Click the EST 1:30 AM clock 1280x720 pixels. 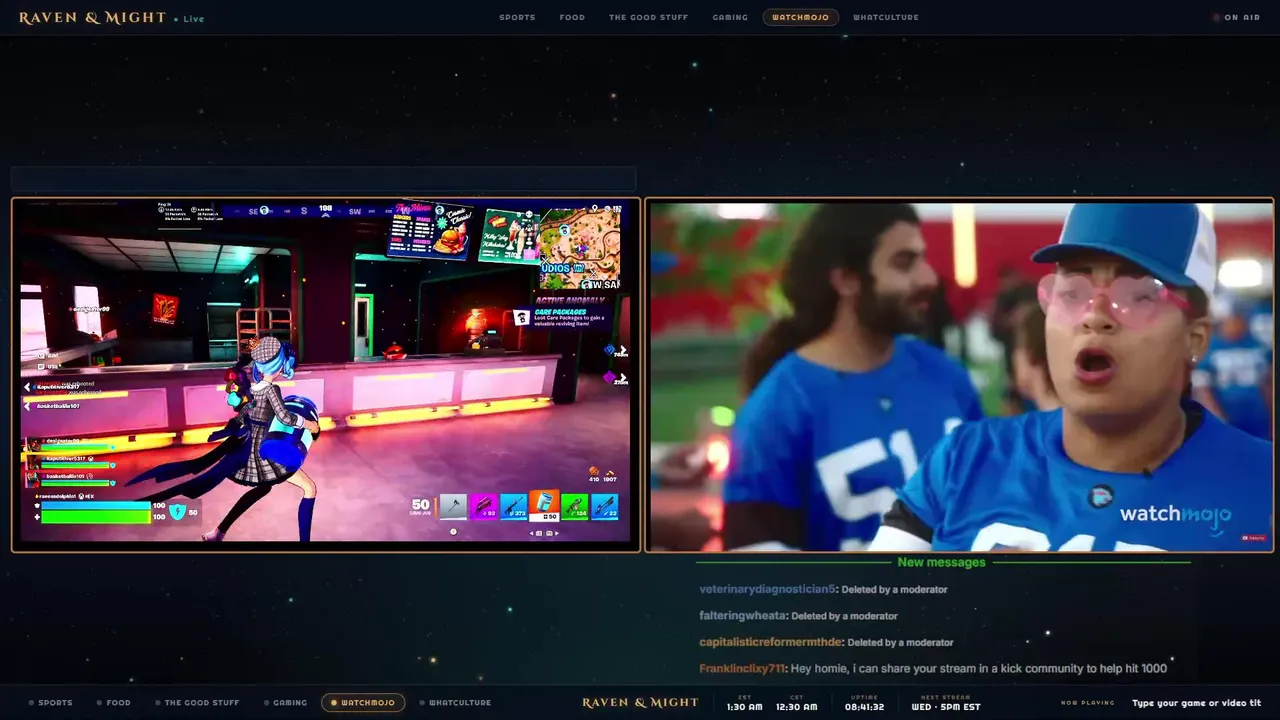coord(744,704)
